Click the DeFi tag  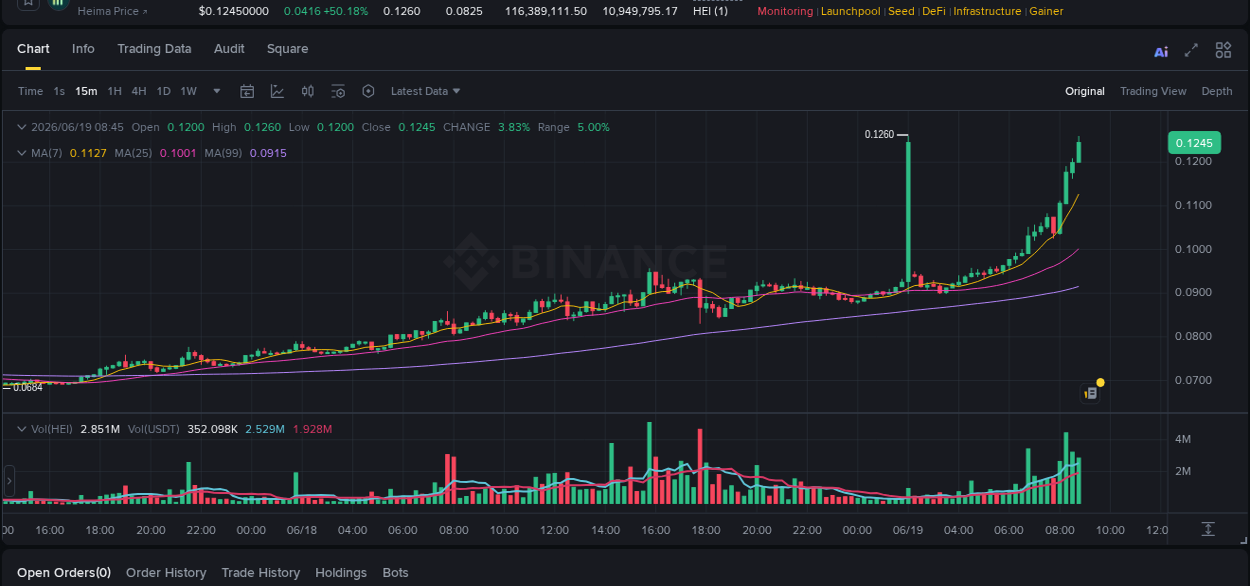(934, 11)
